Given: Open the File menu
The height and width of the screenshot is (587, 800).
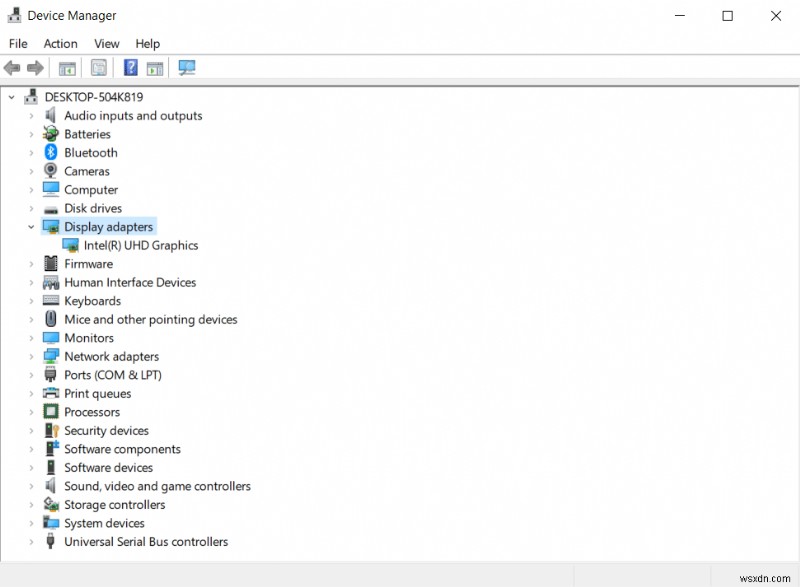Looking at the screenshot, I should [x=17, y=43].
